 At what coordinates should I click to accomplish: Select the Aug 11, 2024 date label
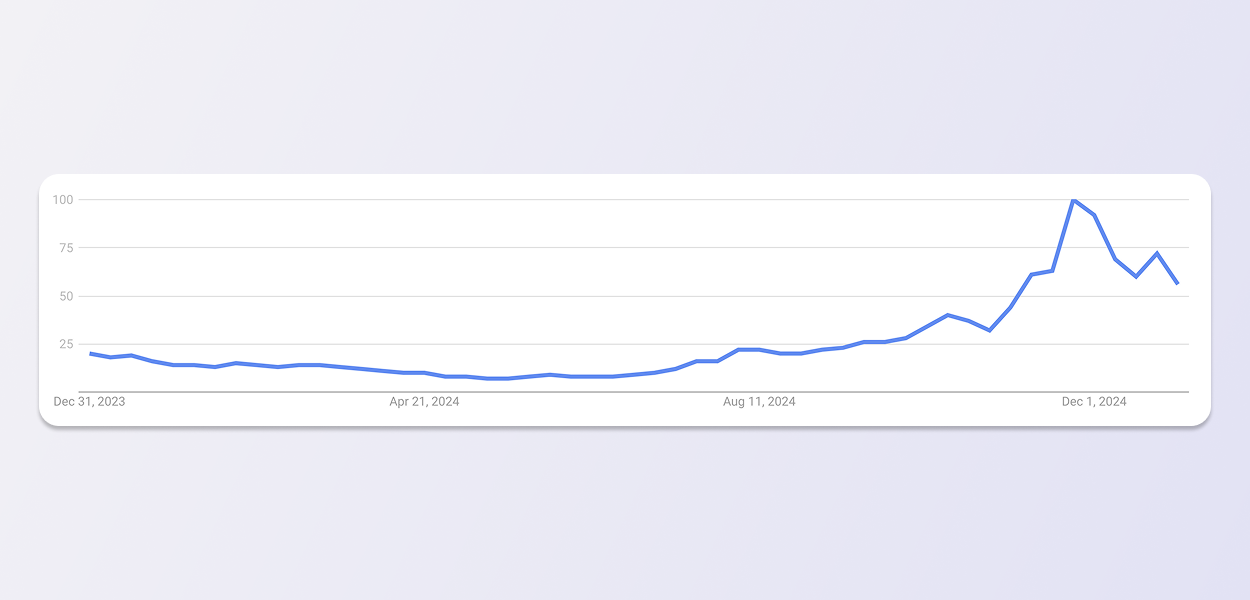pyautogui.click(x=759, y=402)
